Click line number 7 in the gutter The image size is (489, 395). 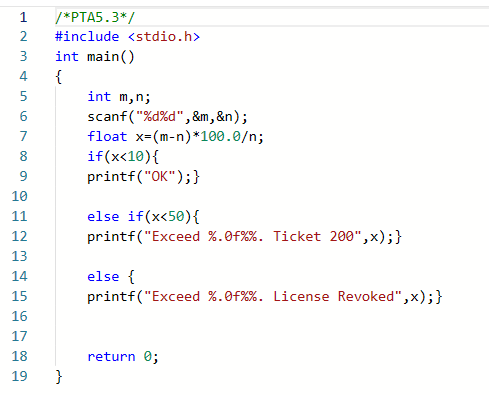[23, 136]
